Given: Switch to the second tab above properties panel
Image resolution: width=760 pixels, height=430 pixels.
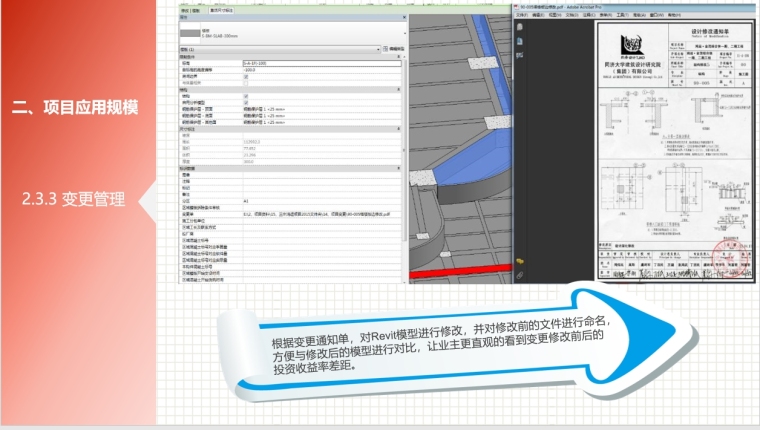Looking at the screenshot, I should click(222, 11).
